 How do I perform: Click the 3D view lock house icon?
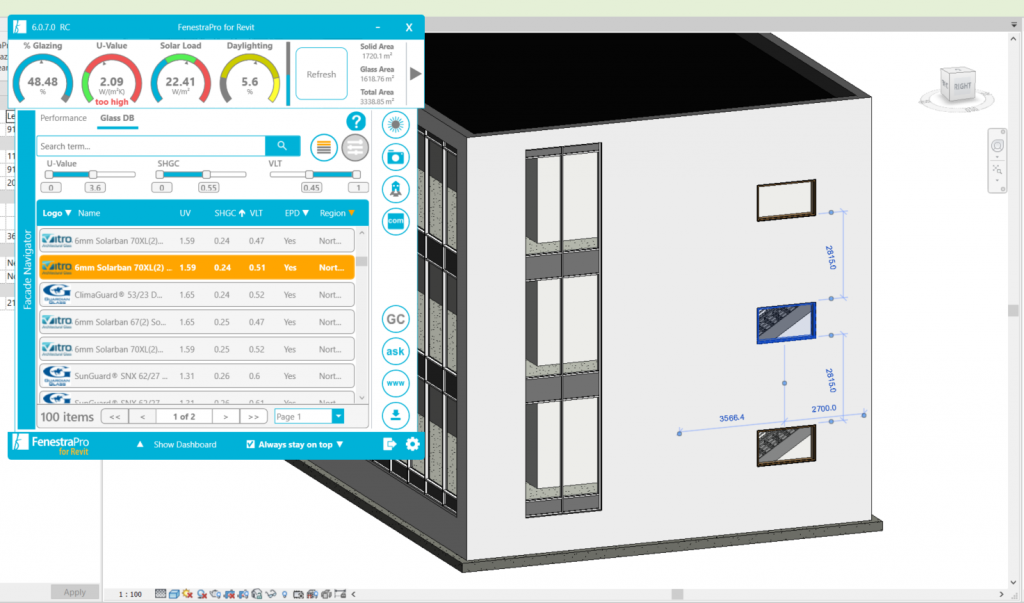pos(257,594)
